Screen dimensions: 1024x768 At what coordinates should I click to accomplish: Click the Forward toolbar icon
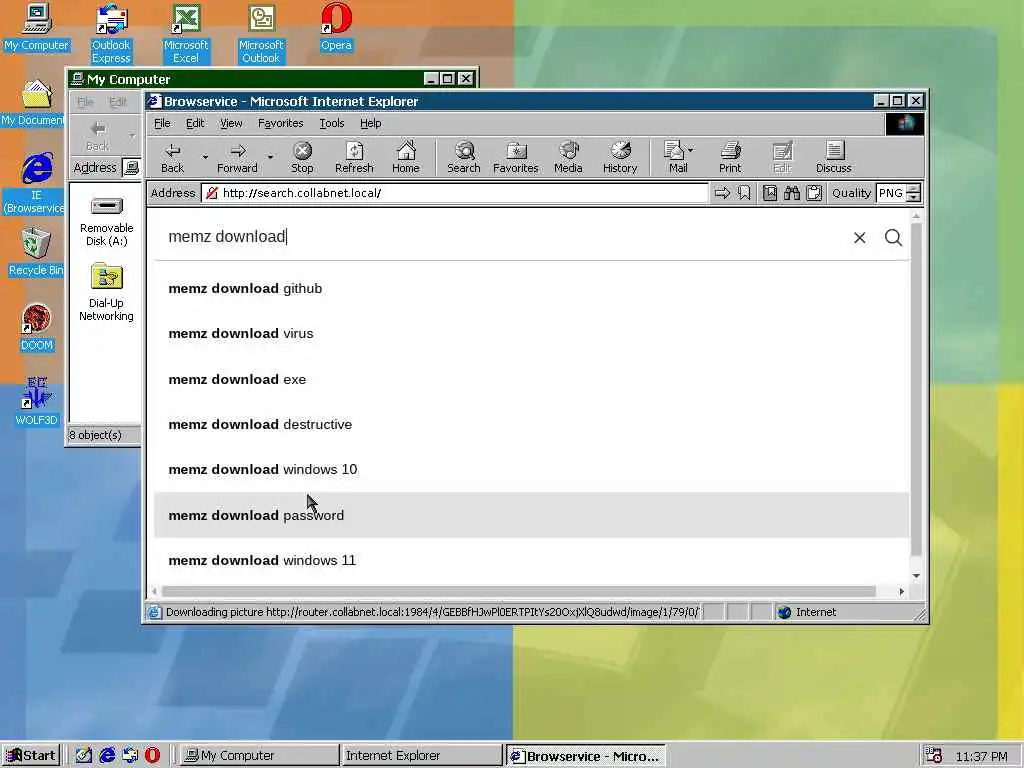pyautogui.click(x=238, y=158)
